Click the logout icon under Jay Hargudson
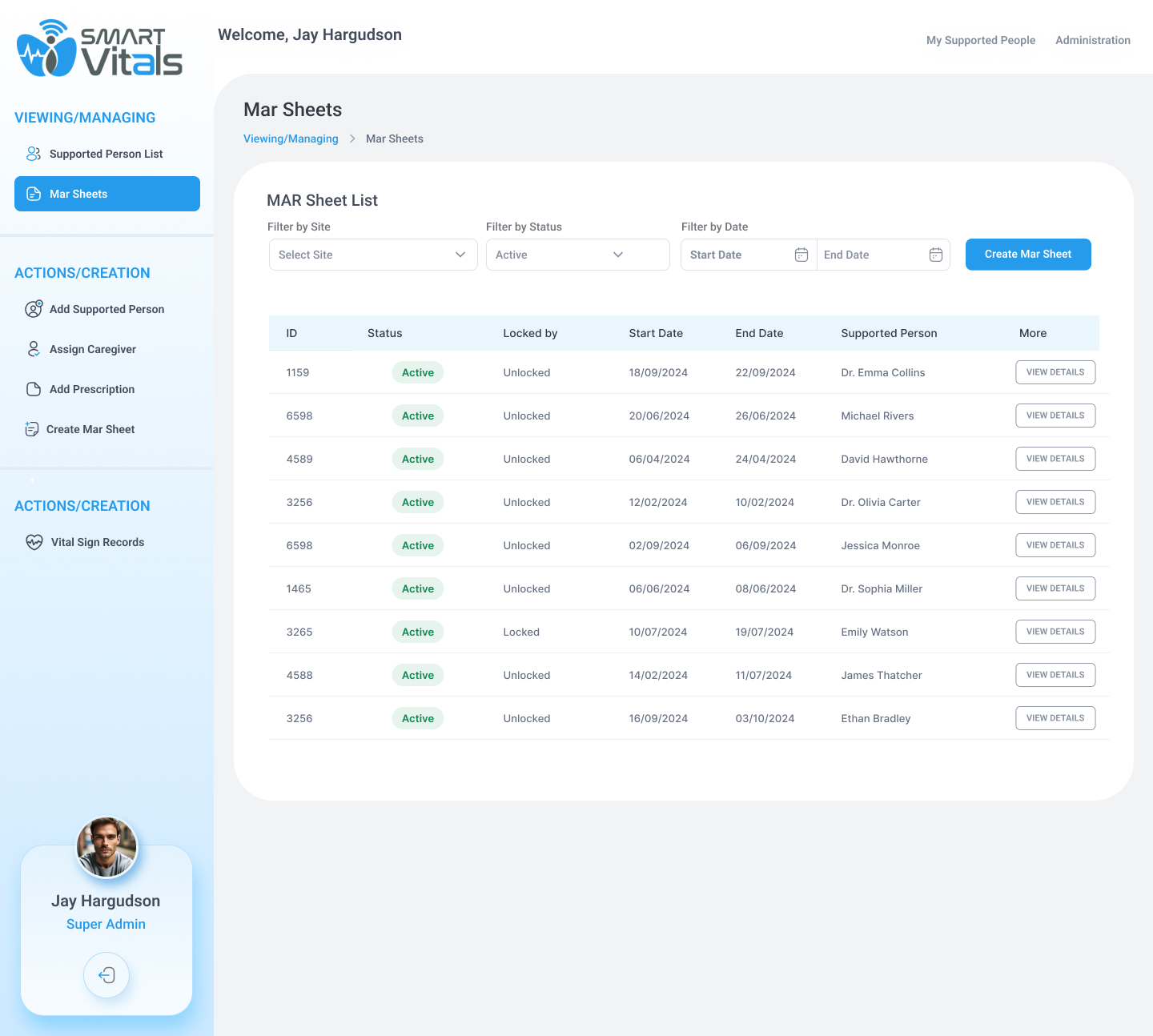The image size is (1153, 1036). click(x=106, y=975)
